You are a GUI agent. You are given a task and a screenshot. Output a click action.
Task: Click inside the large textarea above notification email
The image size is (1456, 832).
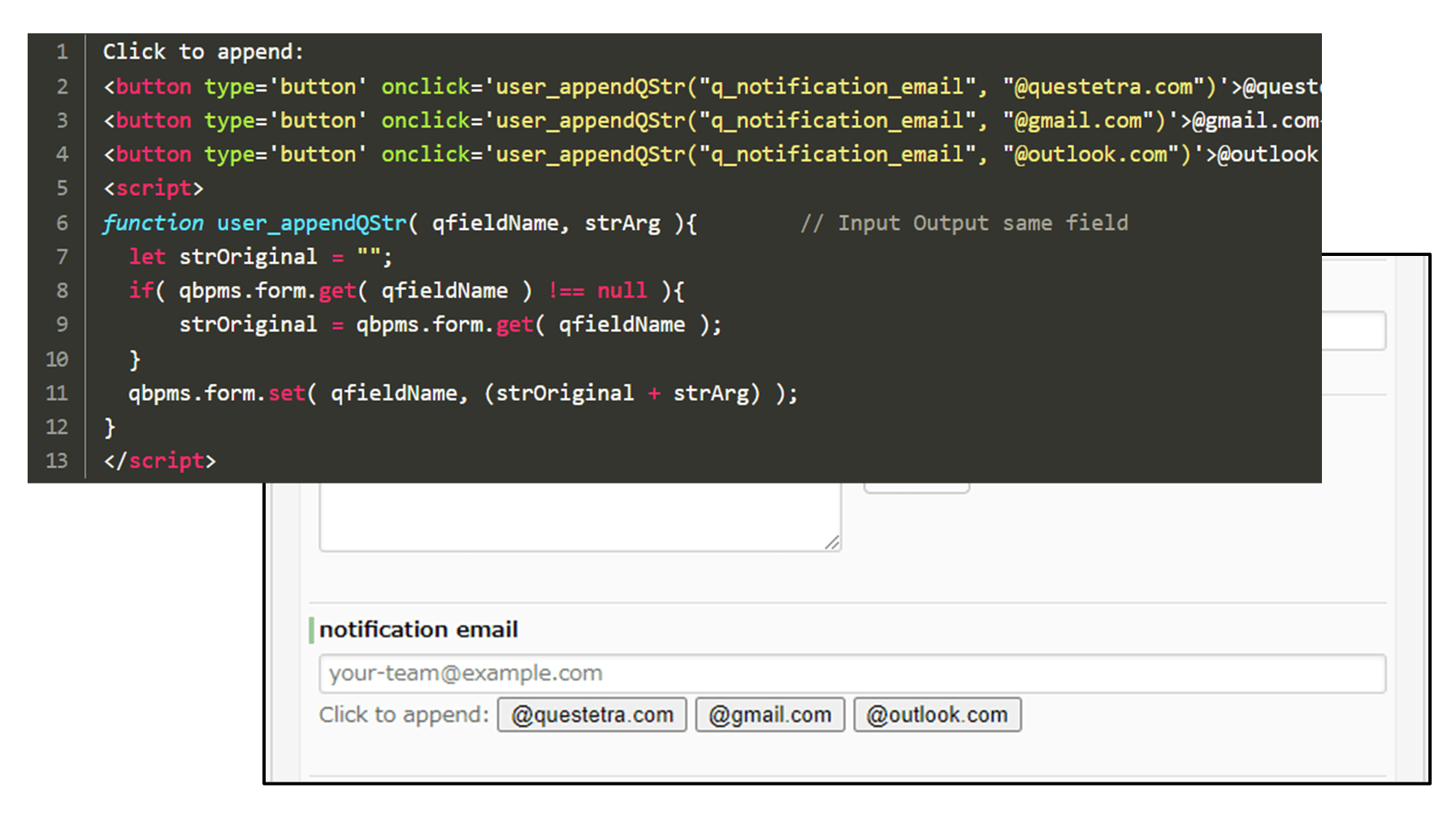580,517
